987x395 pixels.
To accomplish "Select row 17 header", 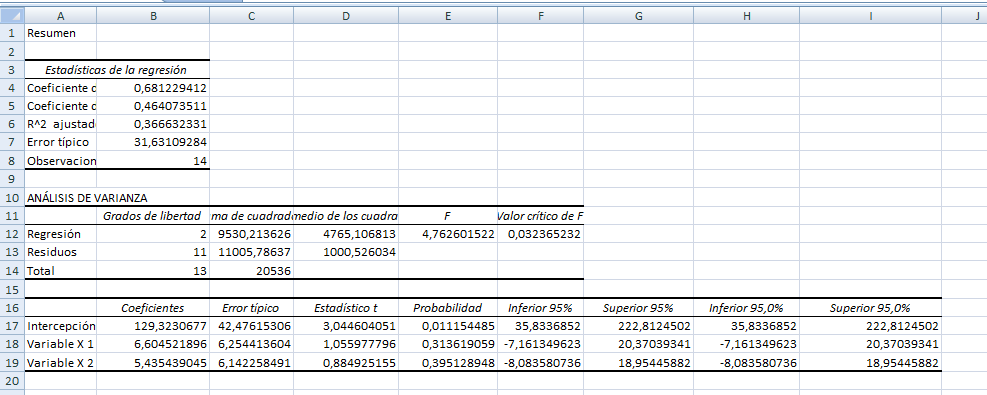I will (12, 326).
